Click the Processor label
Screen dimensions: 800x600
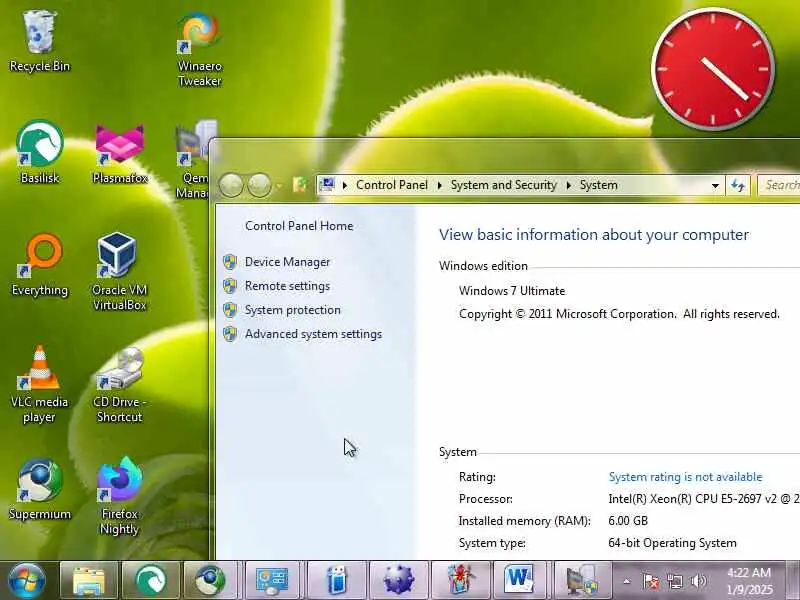[486, 499]
